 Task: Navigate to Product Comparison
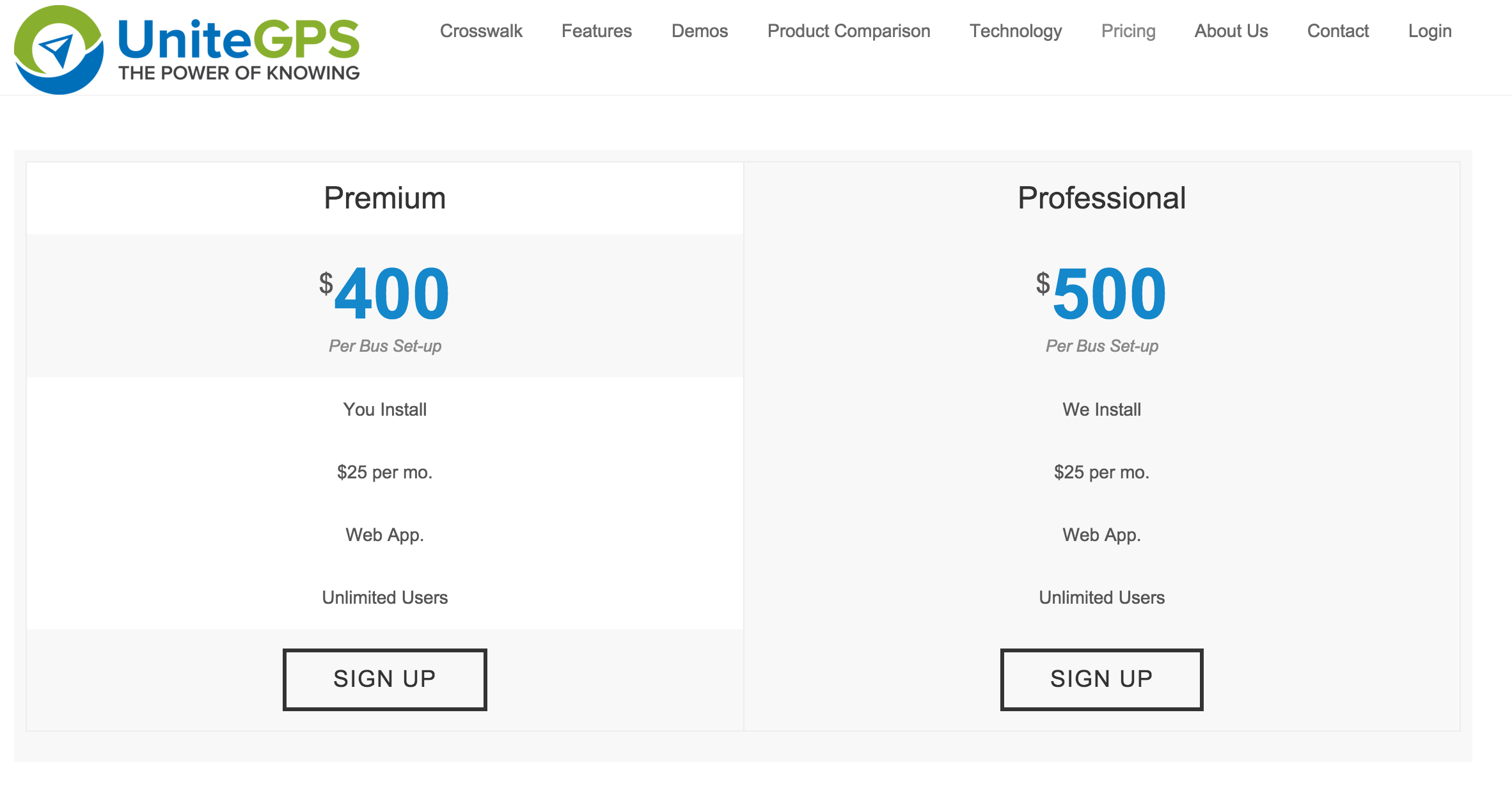coord(848,31)
